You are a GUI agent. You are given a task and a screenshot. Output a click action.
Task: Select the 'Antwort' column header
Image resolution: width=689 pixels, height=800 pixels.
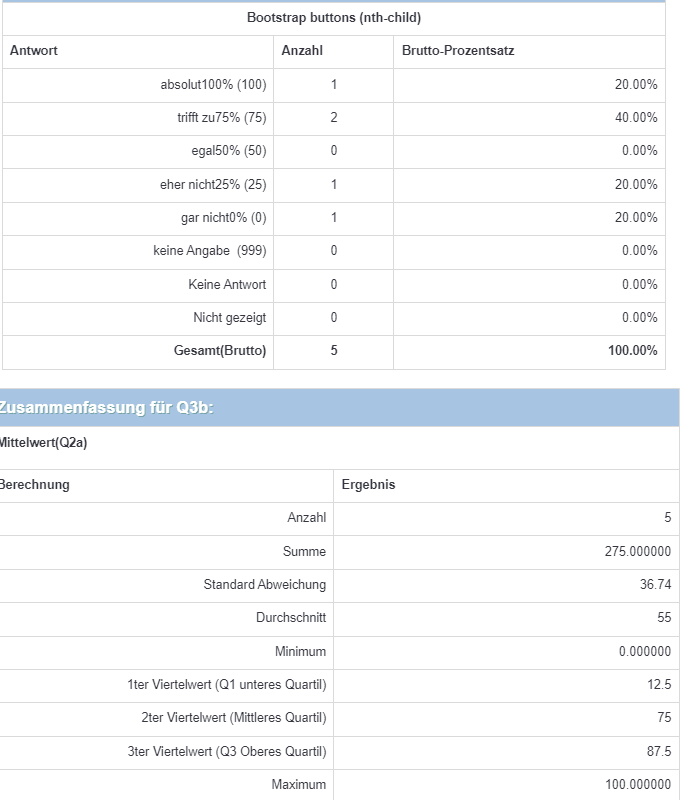[34, 51]
